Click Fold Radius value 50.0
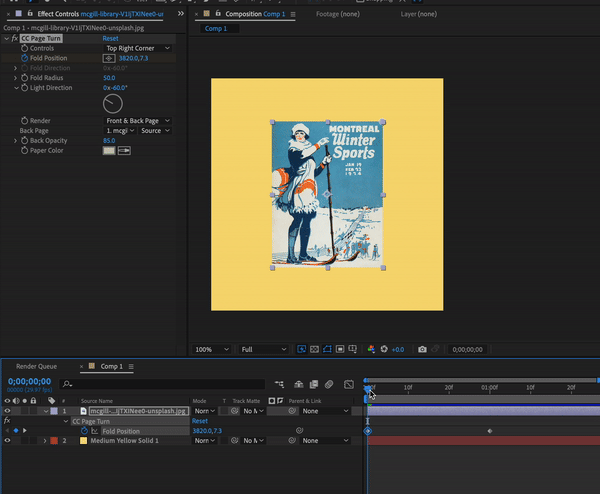This screenshot has width=600, height=494. pos(109,78)
